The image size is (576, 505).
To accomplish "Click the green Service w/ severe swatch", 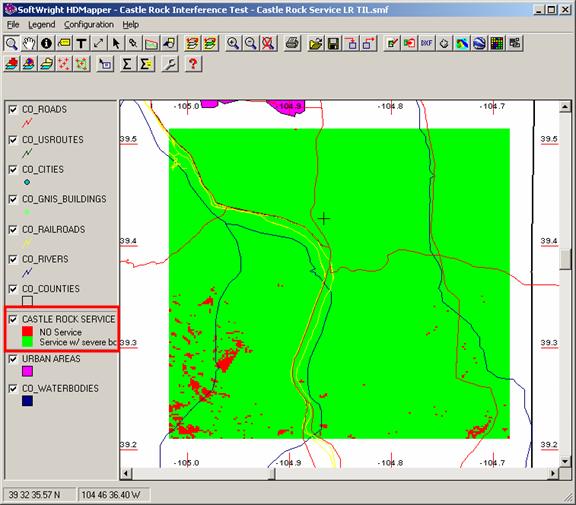I will tap(27, 342).
